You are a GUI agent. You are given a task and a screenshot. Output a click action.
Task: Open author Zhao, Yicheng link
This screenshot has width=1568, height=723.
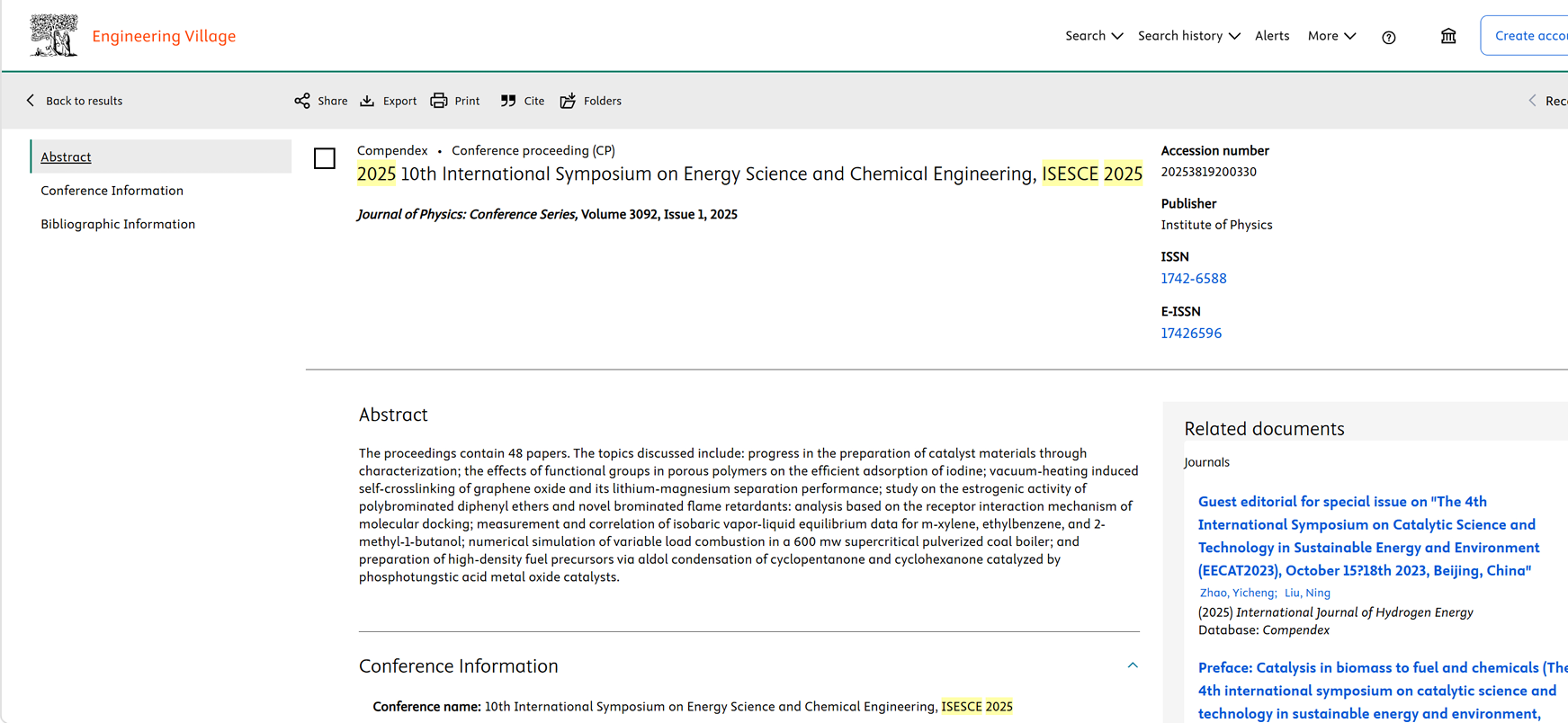(1237, 593)
